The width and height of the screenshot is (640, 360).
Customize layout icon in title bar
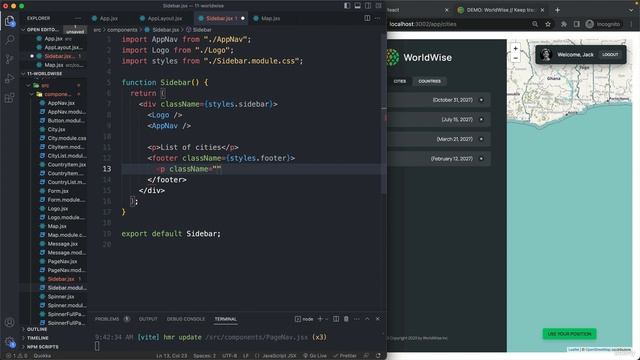coord(379,6)
